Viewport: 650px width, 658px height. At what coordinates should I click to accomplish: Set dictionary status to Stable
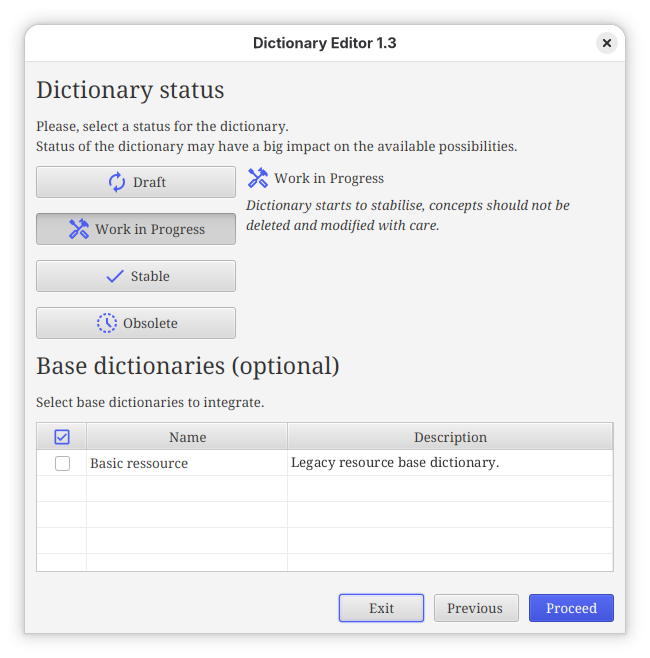coord(136,276)
